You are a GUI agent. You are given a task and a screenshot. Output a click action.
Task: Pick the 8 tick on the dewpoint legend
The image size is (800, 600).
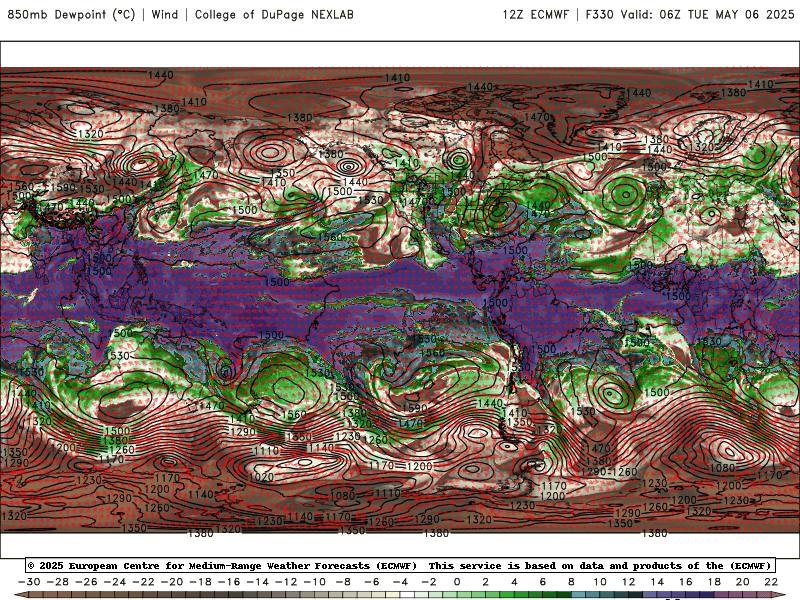pyautogui.click(x=571, y=582)
